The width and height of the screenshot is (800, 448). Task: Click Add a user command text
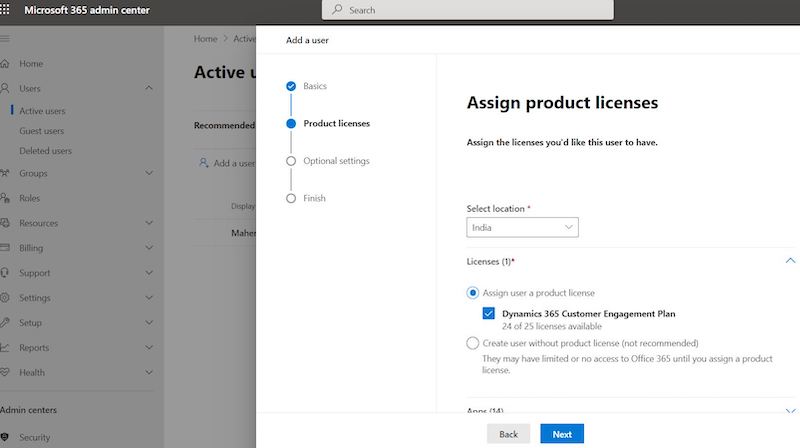tap(234, 163)
